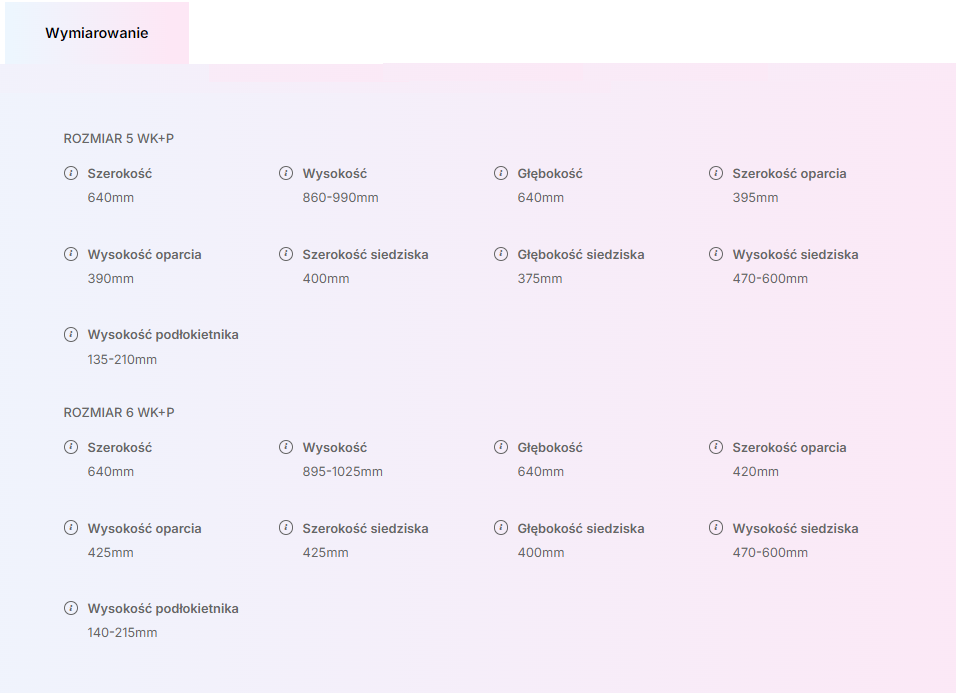This screenshot has width=956, height=693.
Task: Click info icon for Głębokość siedziska 400mm
Action: pos(501,527)
